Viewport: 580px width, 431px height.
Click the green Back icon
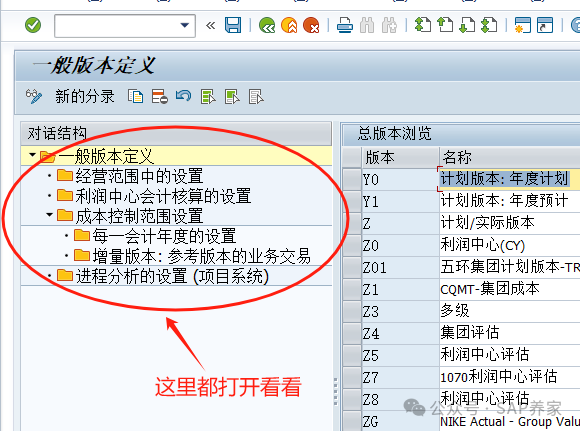(267, 26)
